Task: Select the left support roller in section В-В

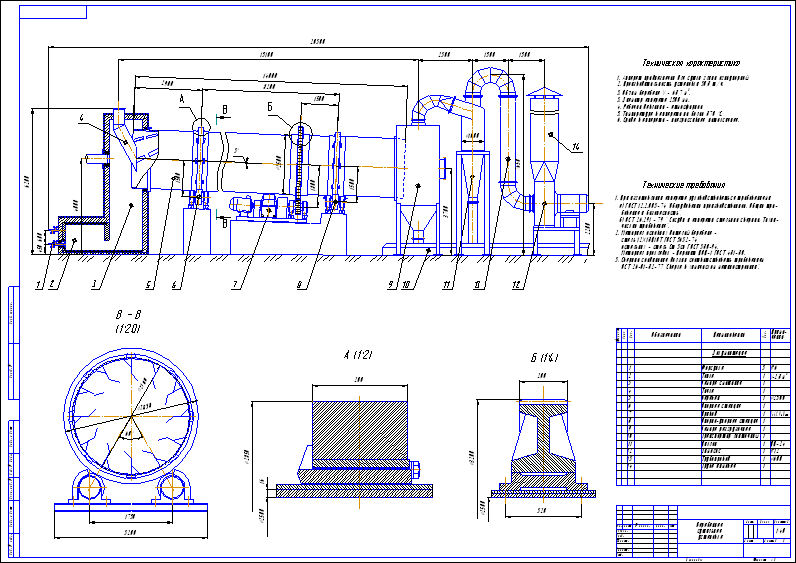Action: 90,487
